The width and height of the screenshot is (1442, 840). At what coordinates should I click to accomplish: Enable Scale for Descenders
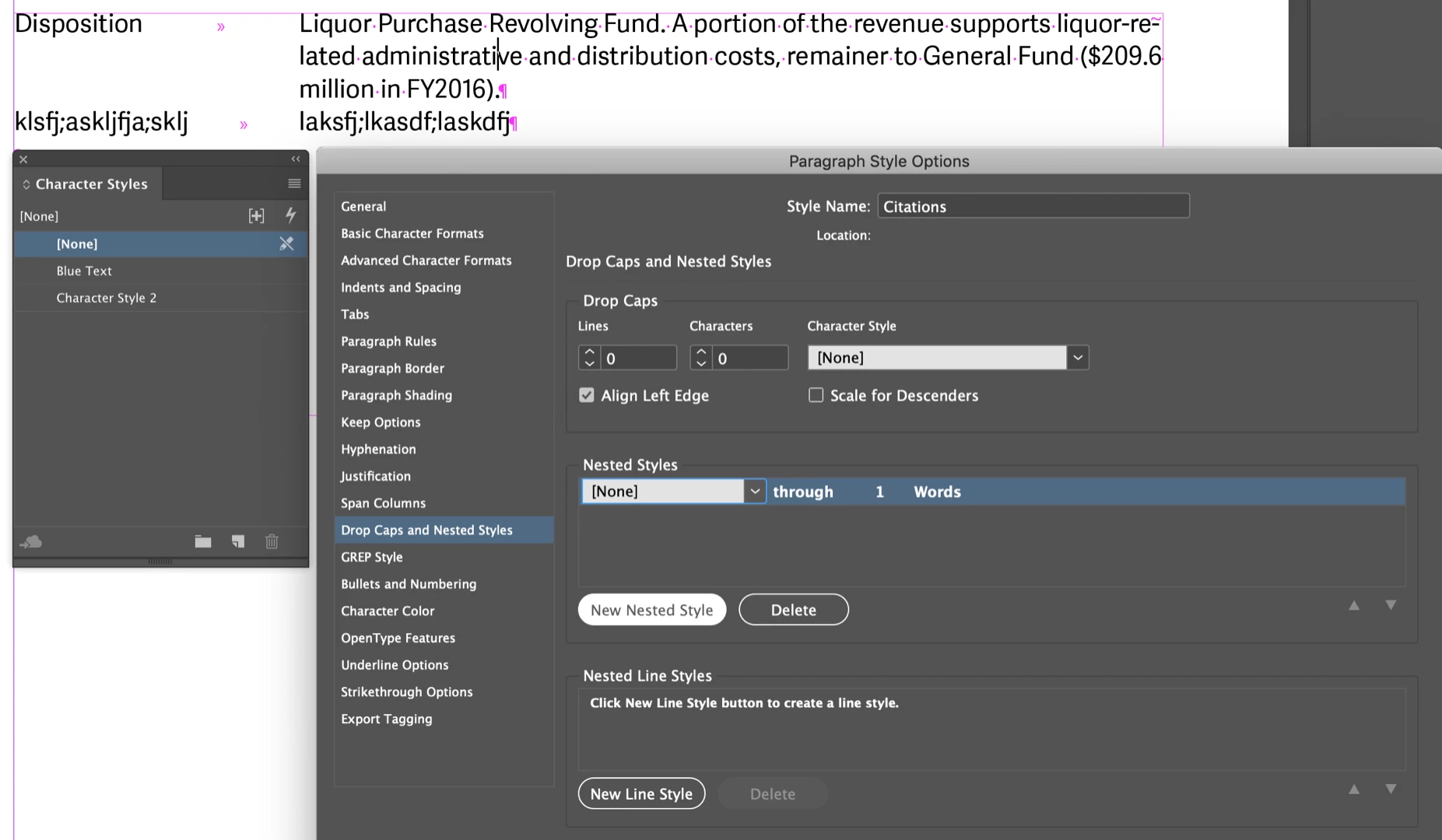tap(816, 395)
